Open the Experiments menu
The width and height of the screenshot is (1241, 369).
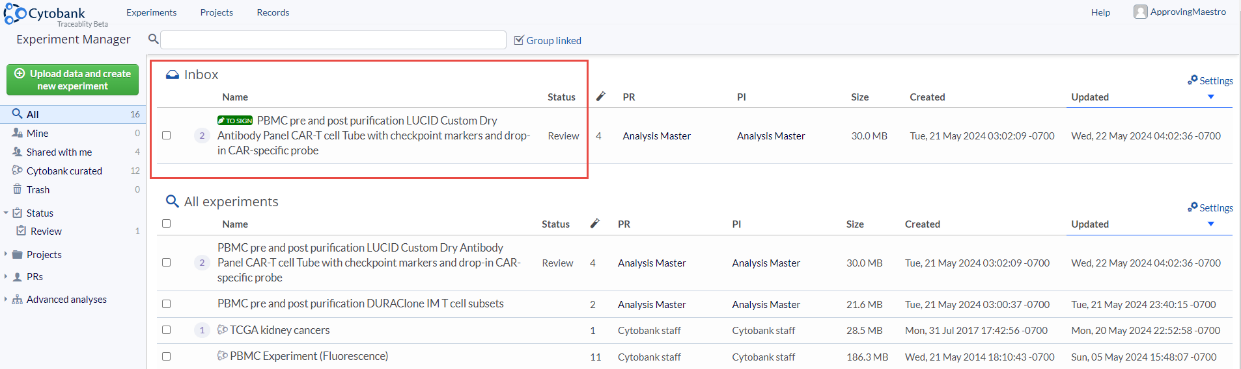(152, 13)
